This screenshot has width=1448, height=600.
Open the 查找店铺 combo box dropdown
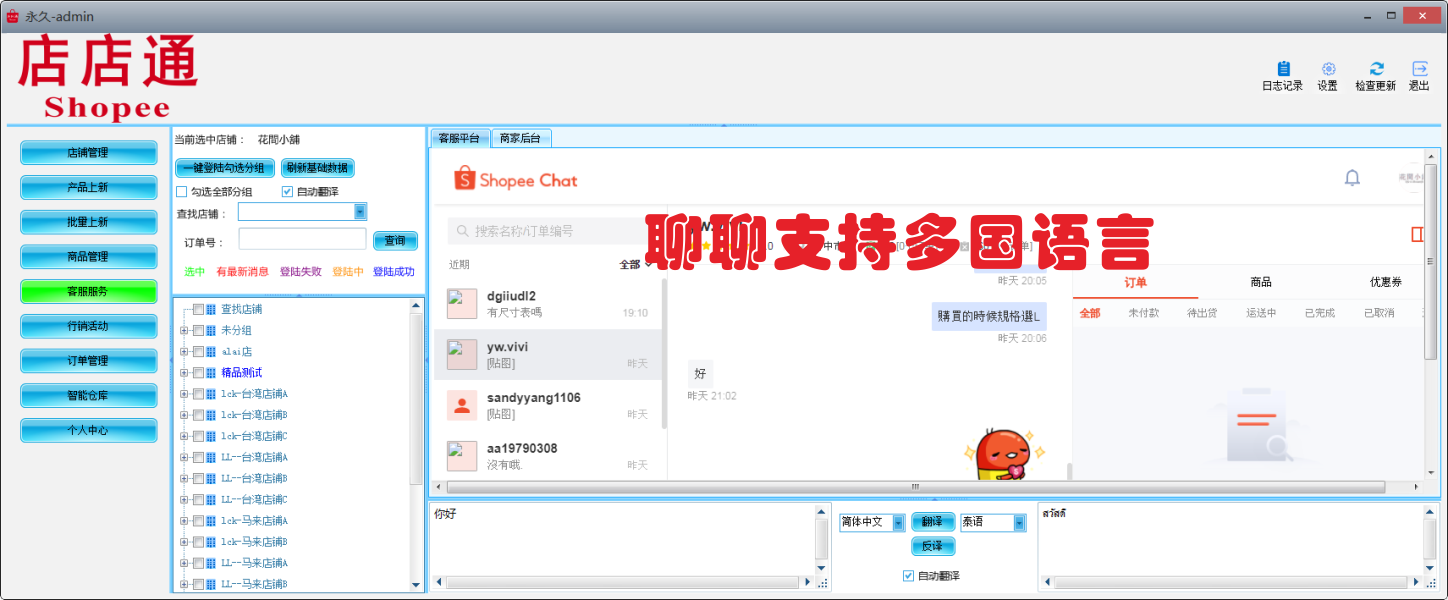coord(360,212)
